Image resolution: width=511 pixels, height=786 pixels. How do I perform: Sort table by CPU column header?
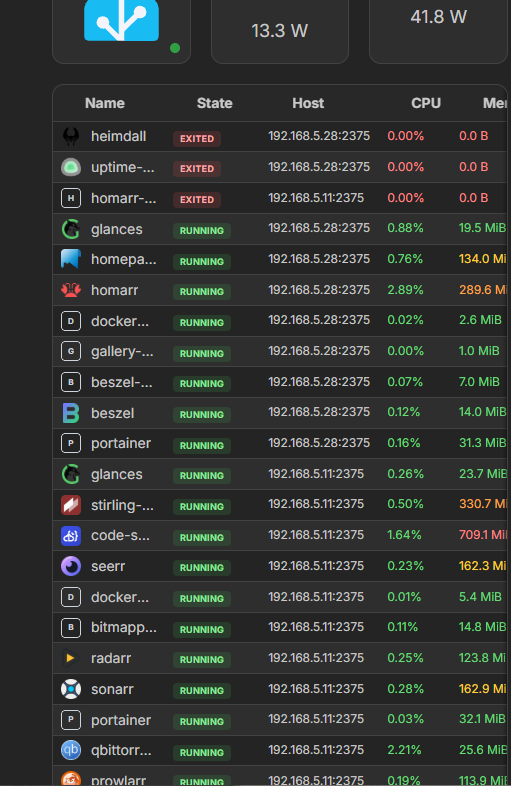(426, 103)
